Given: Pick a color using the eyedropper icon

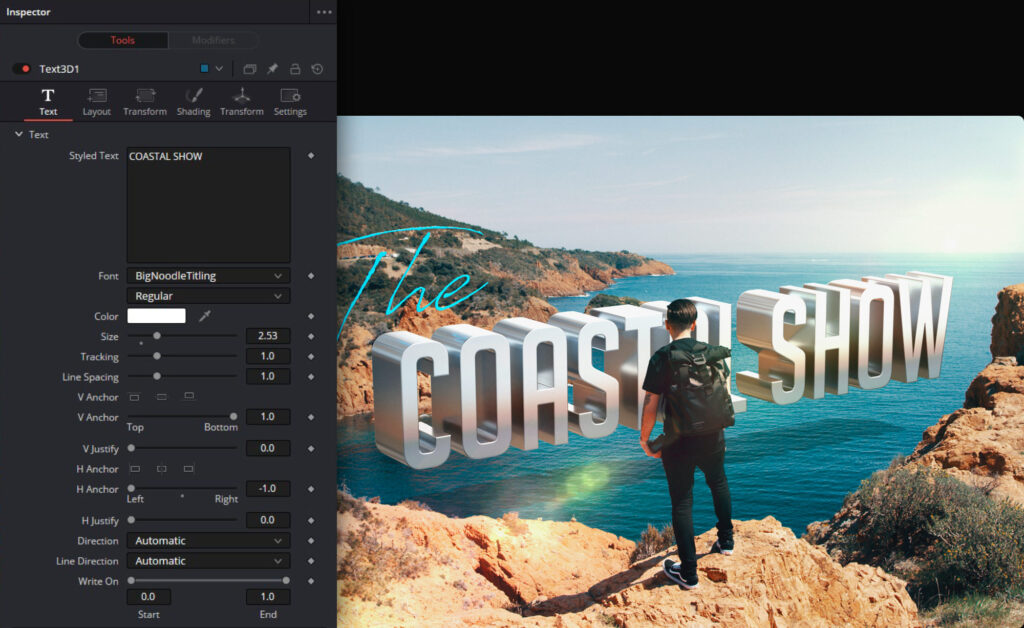Looking at the screenshot, I should pos(205,316).
